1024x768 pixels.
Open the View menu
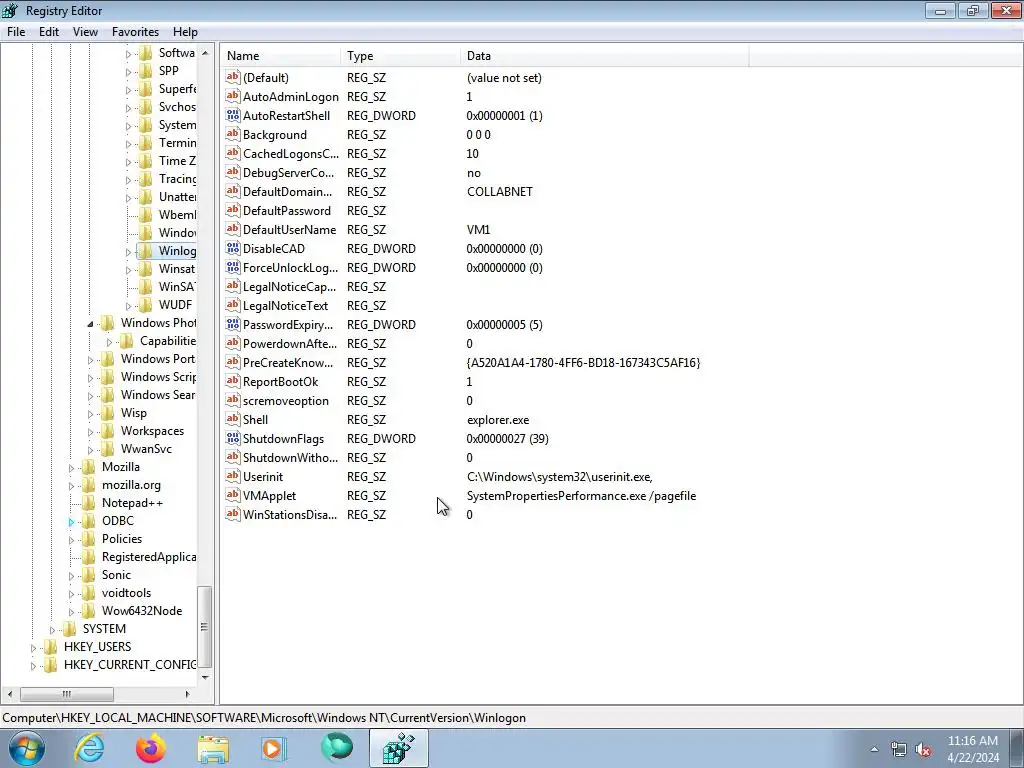85,31
